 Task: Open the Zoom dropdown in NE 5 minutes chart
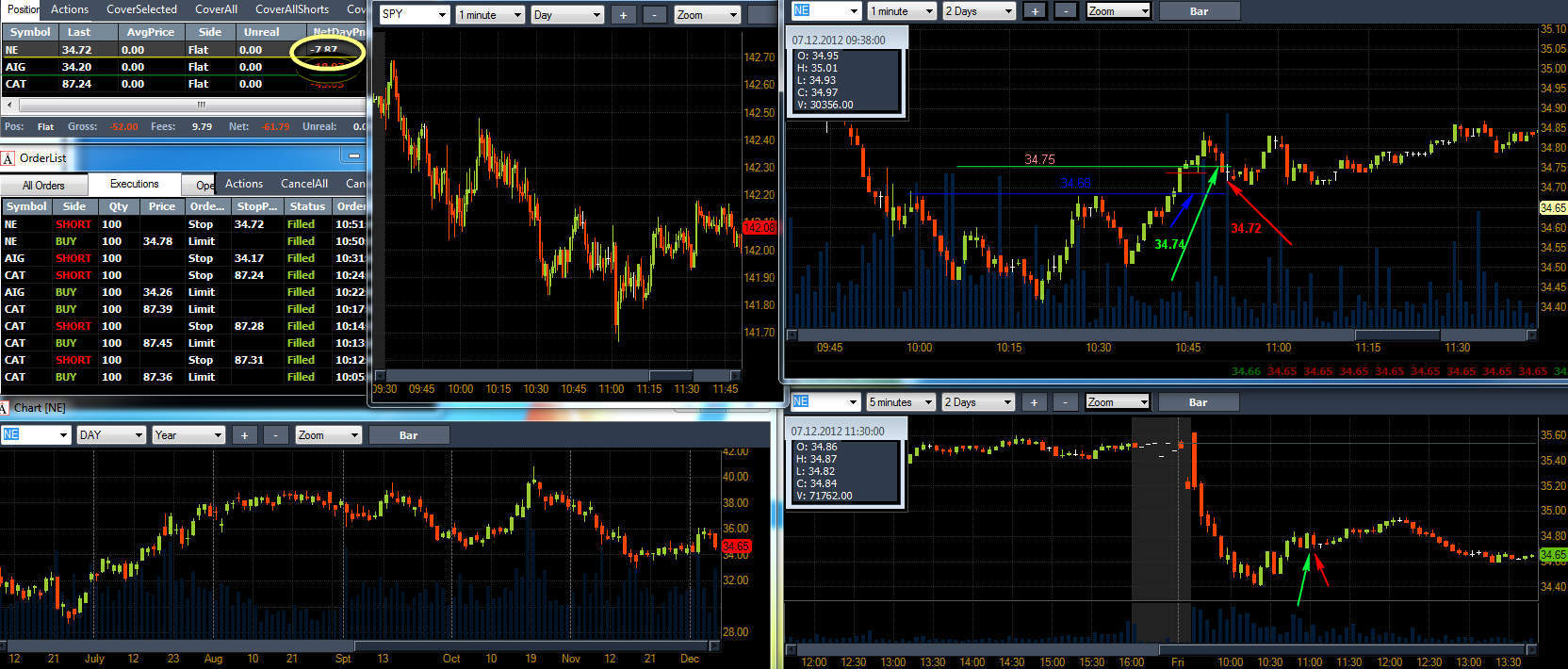pyautogui.click(x=1118, y=402)
